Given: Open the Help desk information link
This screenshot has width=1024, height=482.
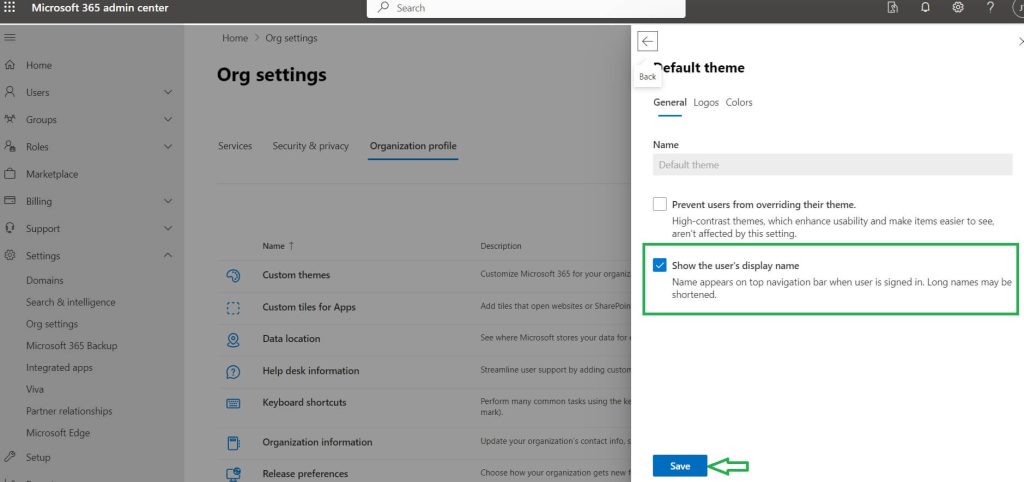Looking at the screenshot, I should click(310, 371).
